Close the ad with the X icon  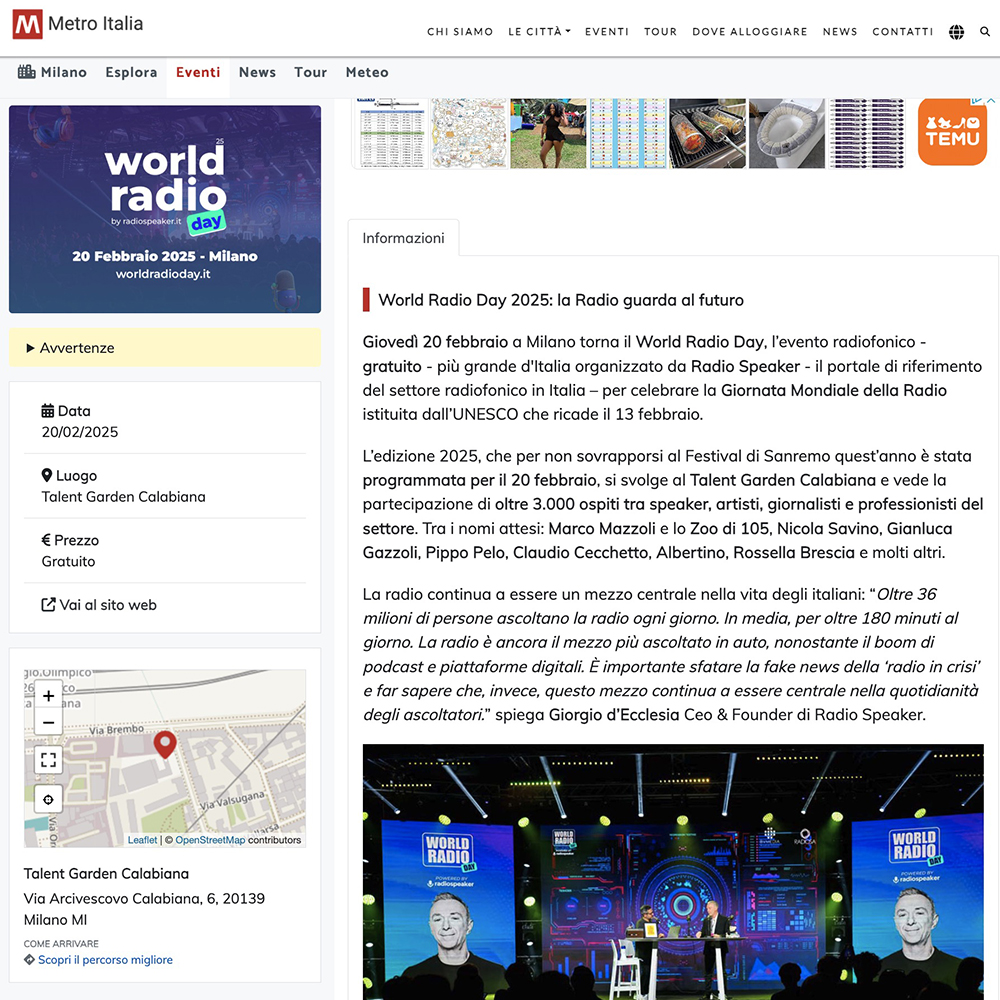pyautogui.click(x=991, y=100)
